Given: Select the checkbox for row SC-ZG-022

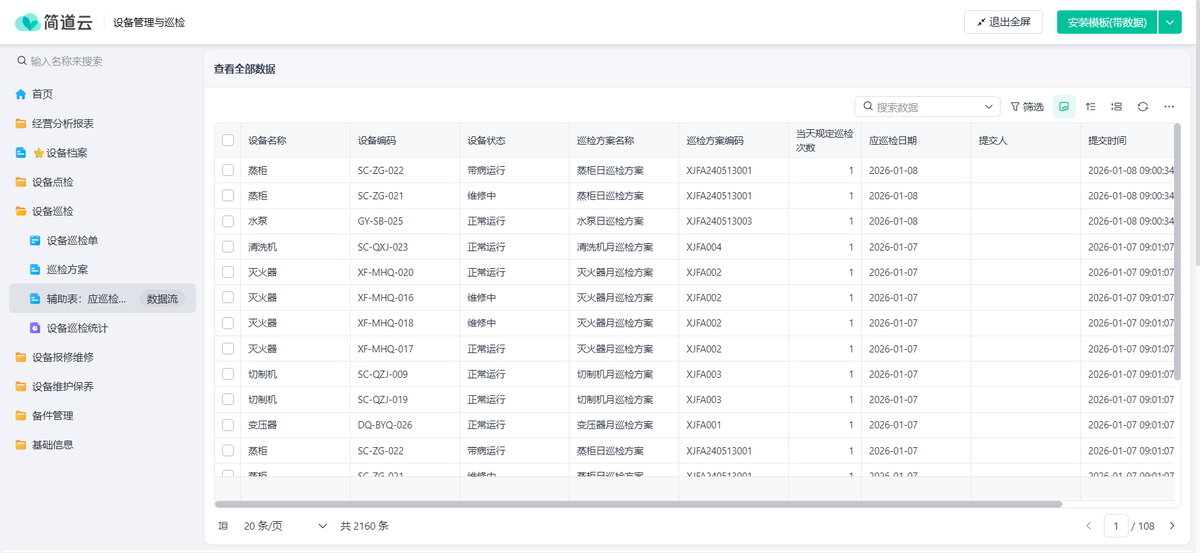Looking at the screenshot, I should point(228,171).
